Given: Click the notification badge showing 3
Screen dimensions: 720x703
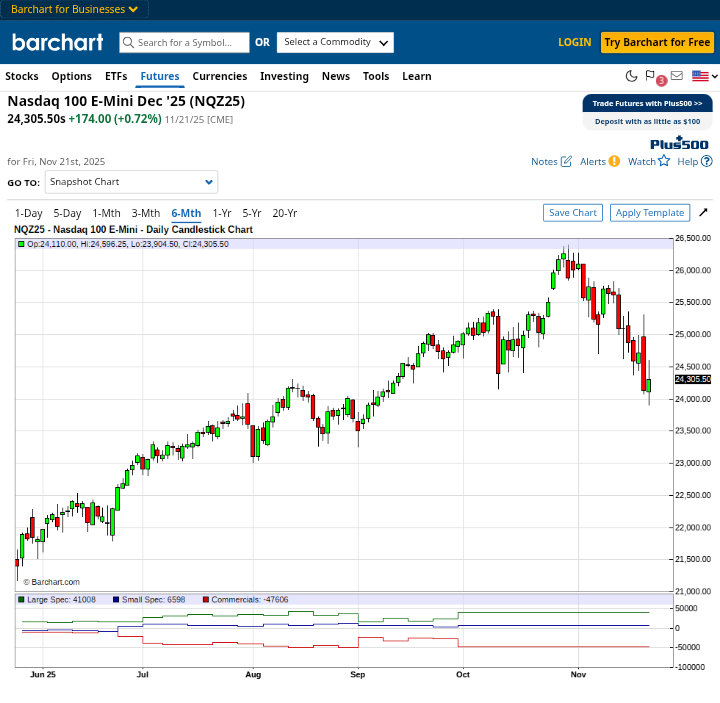Looking at the screenshot, I should (661, 81).
